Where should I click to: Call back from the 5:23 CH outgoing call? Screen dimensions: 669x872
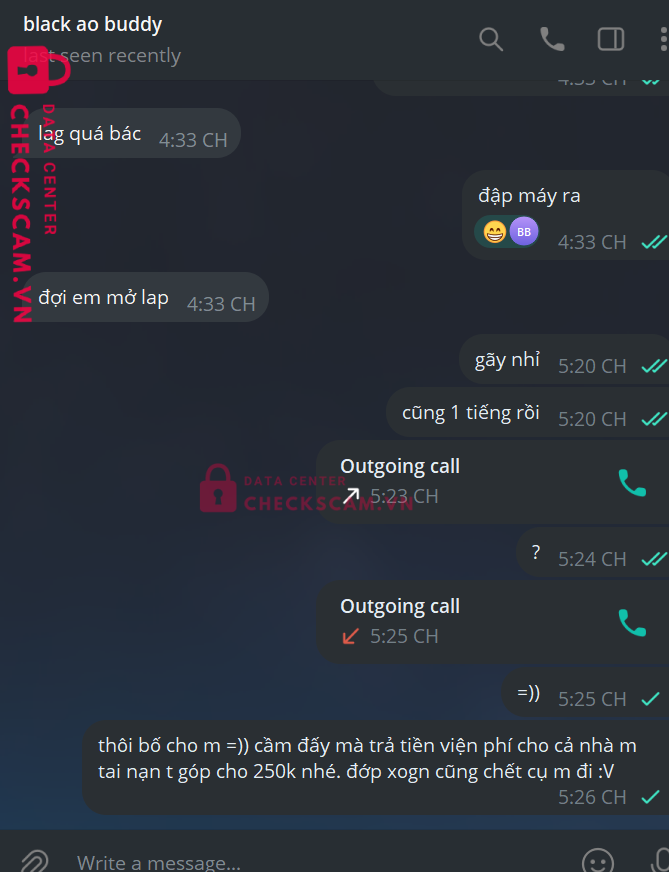click(632, 482)
